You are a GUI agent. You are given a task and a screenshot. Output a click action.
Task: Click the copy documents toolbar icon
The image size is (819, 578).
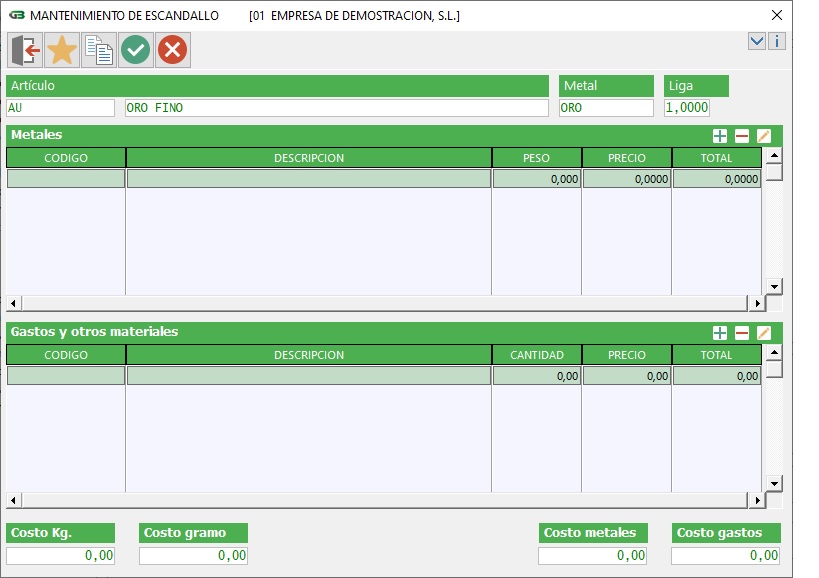pos(99,50)
